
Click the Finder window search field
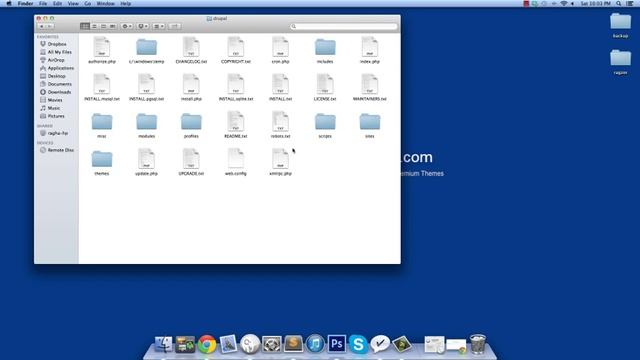344,26
